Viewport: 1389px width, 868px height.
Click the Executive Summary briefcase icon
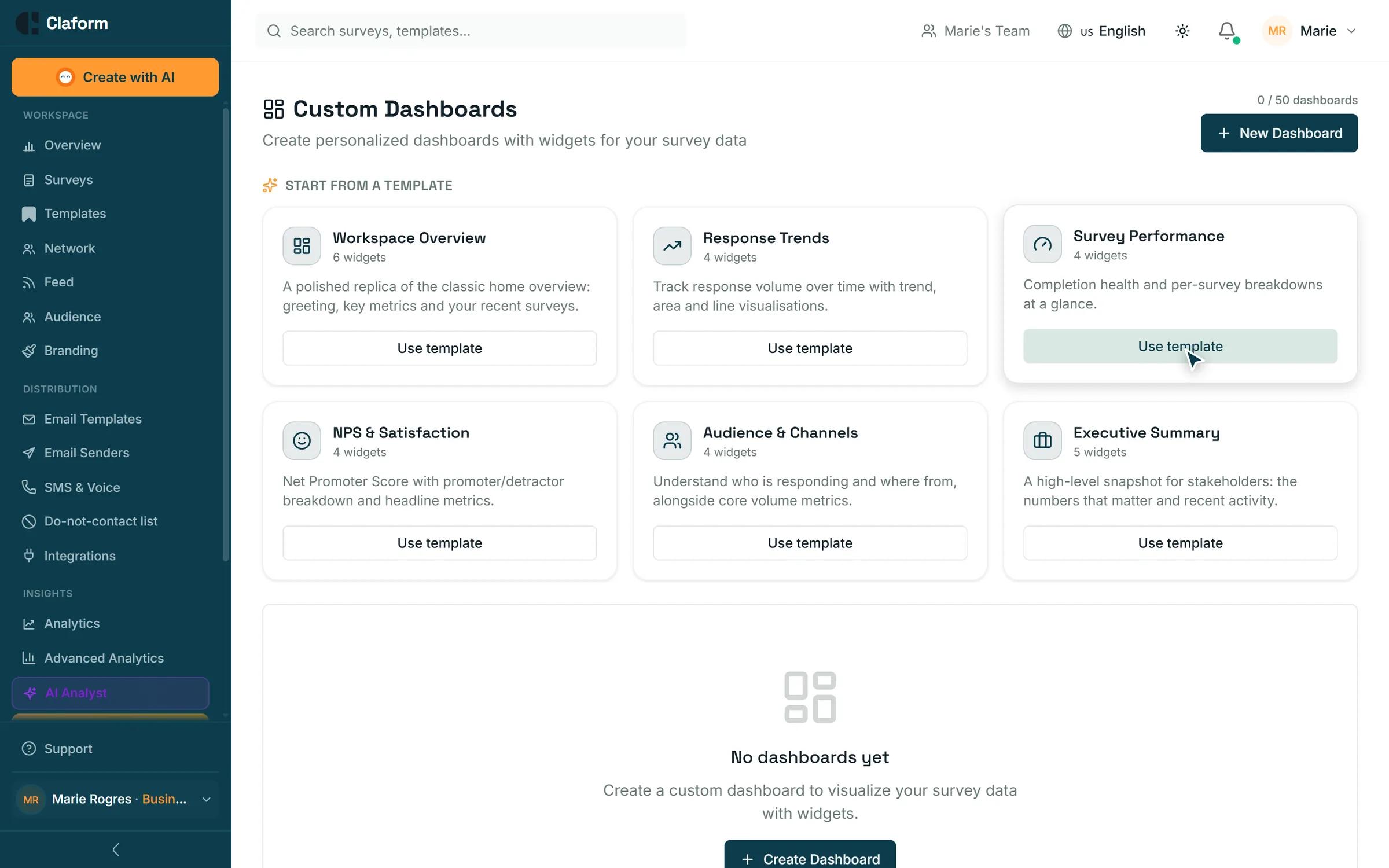(x=1042, y=441)
